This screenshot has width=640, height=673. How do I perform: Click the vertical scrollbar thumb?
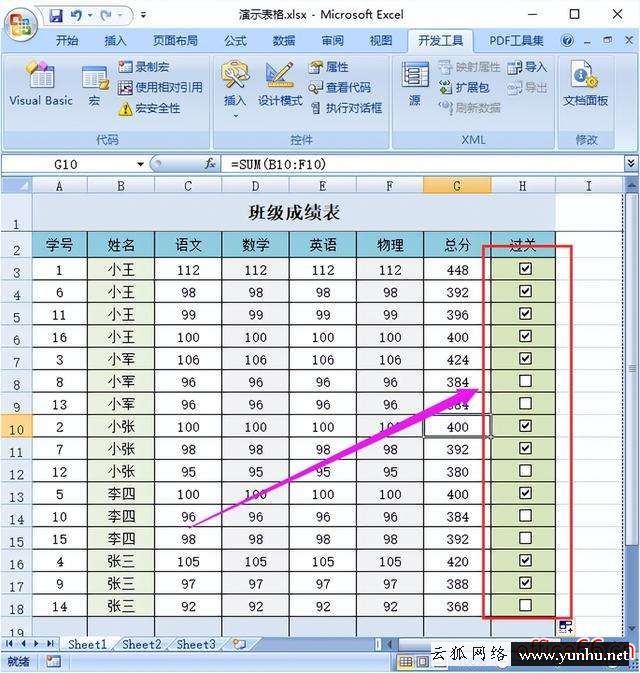[631, 369]
